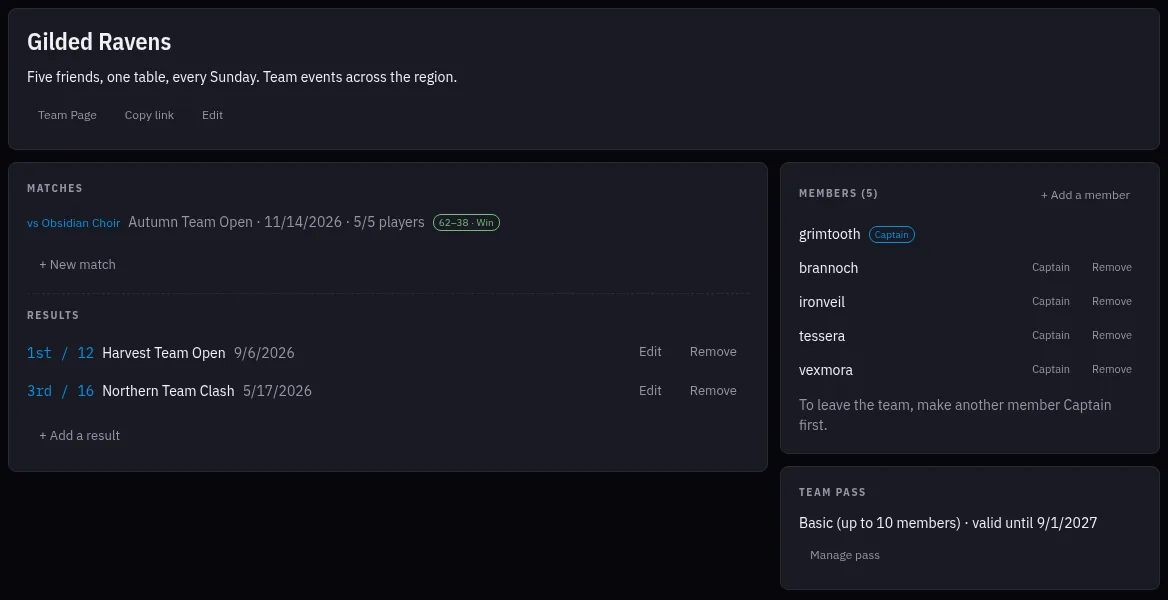Screen dimensions: 1168x600
Task: Copy the team link
Action: [149, 115]
